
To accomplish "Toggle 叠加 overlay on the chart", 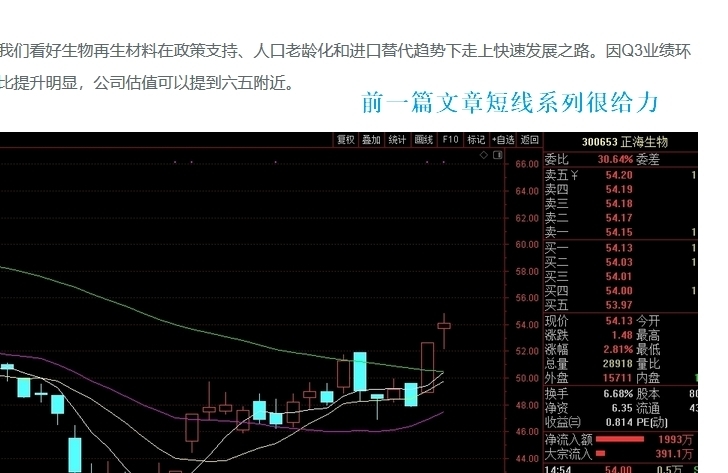I will (371, 140).
